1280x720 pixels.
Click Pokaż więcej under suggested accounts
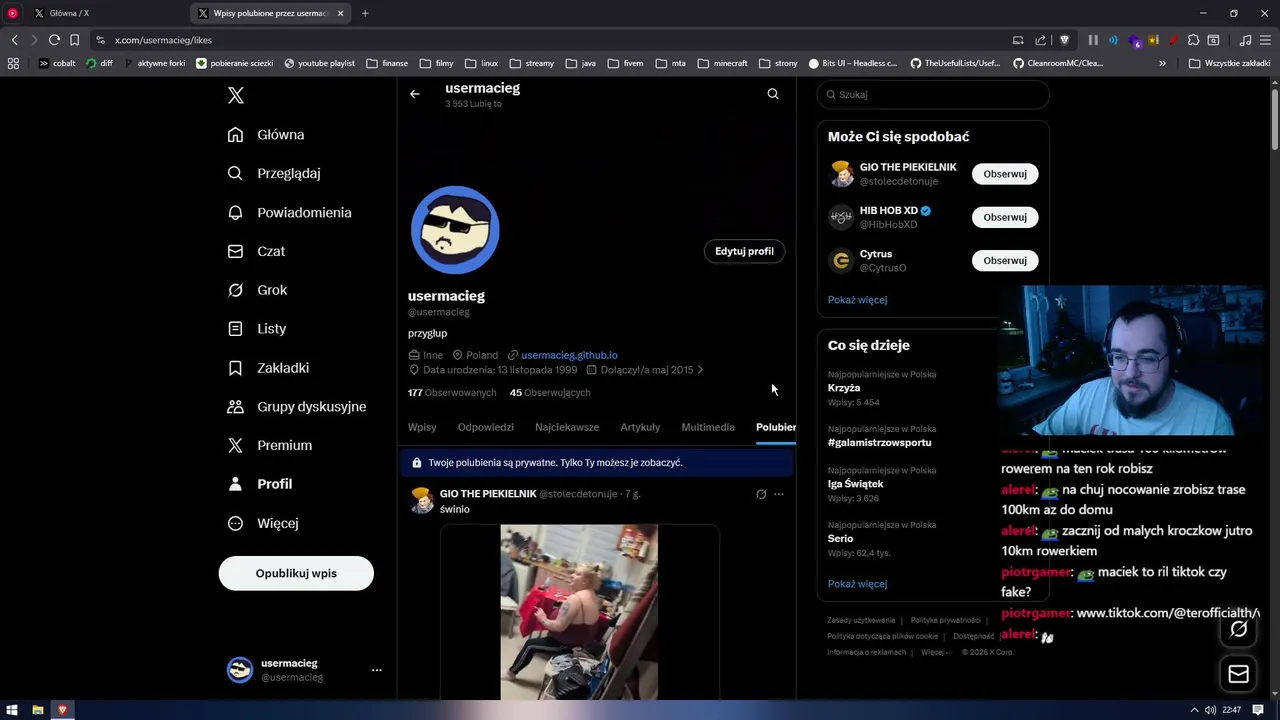pos(857,300)
